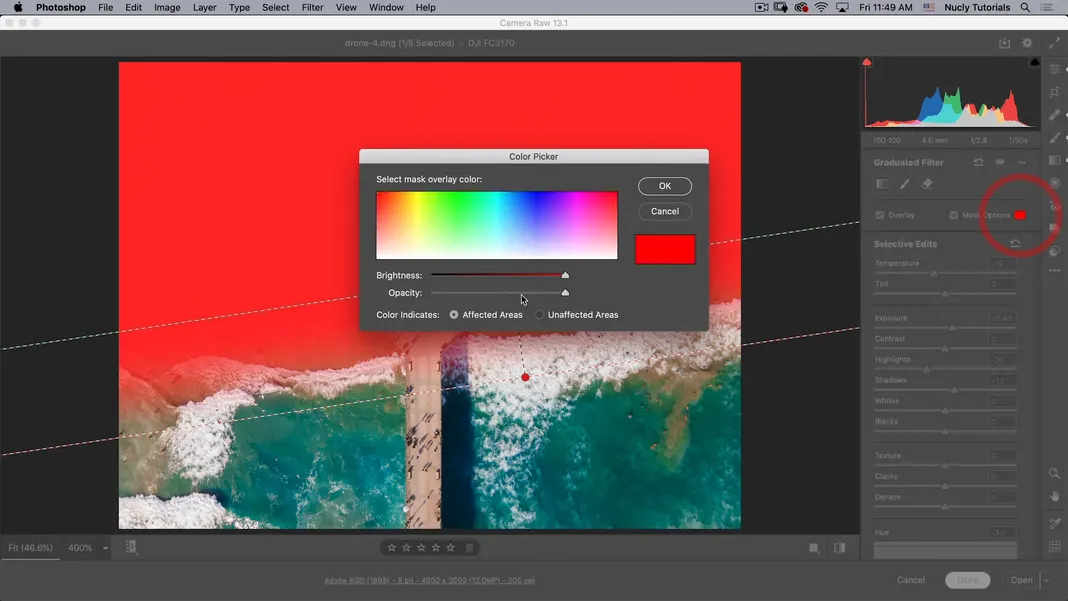
Task: Open the Select menu
Action: 275,7
